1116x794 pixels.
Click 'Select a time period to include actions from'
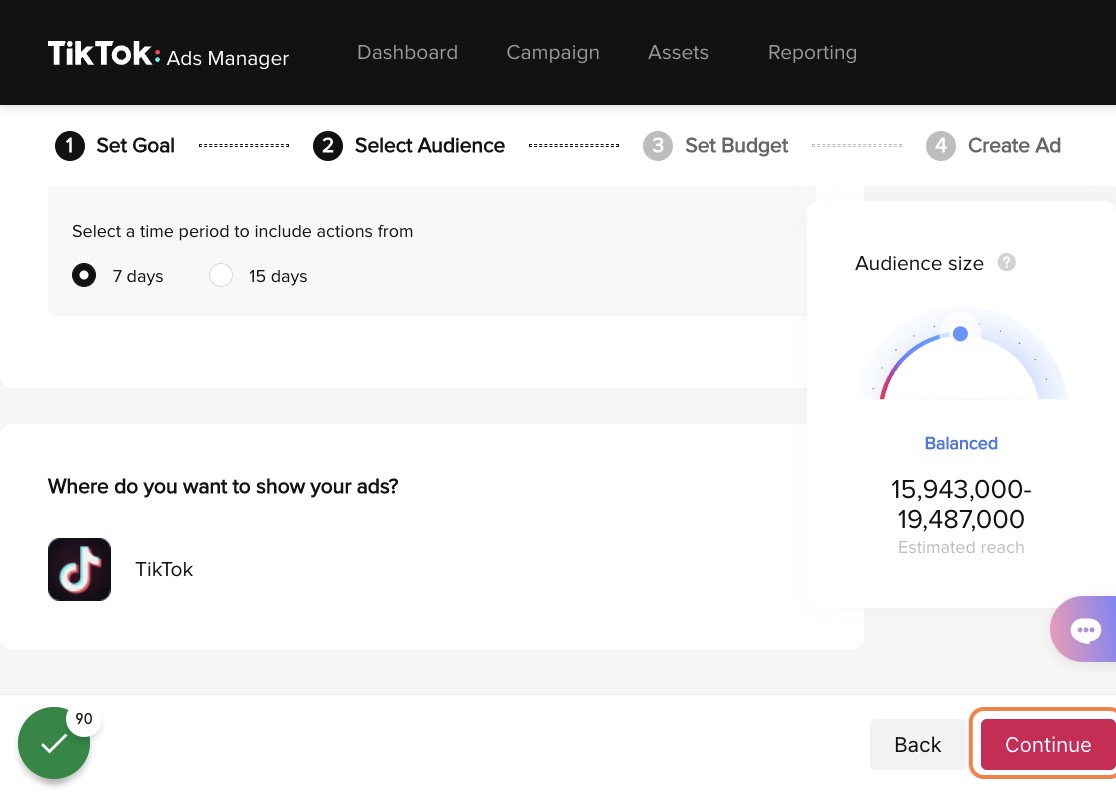pos(243,231)
